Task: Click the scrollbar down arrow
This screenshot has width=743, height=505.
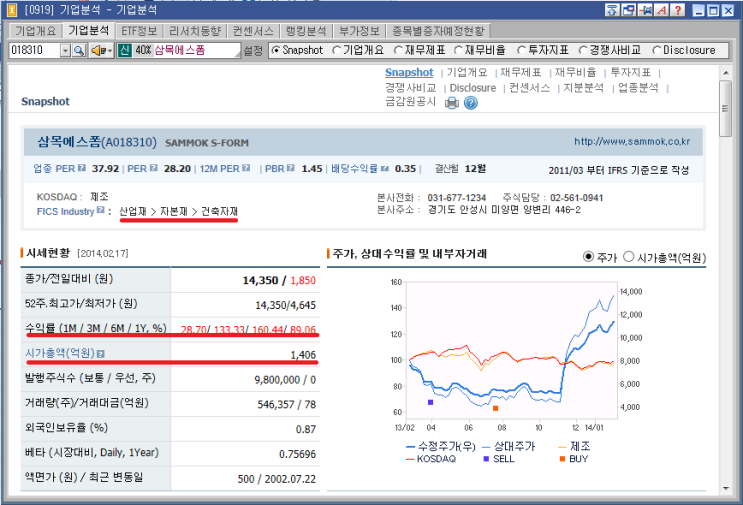Action: pos(725,488)
